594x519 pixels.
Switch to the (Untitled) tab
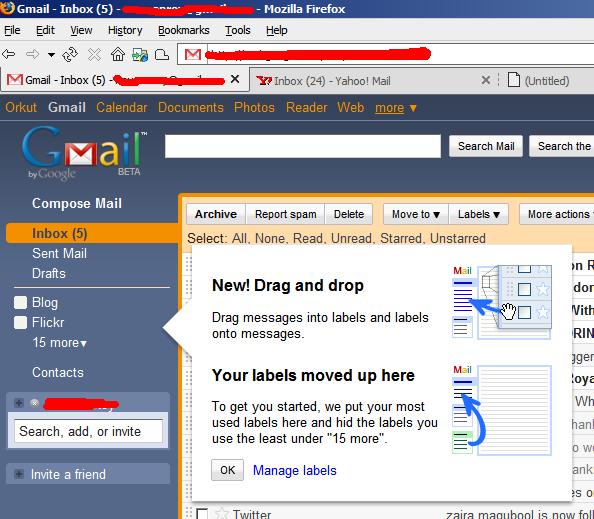[x=547, y=81]
